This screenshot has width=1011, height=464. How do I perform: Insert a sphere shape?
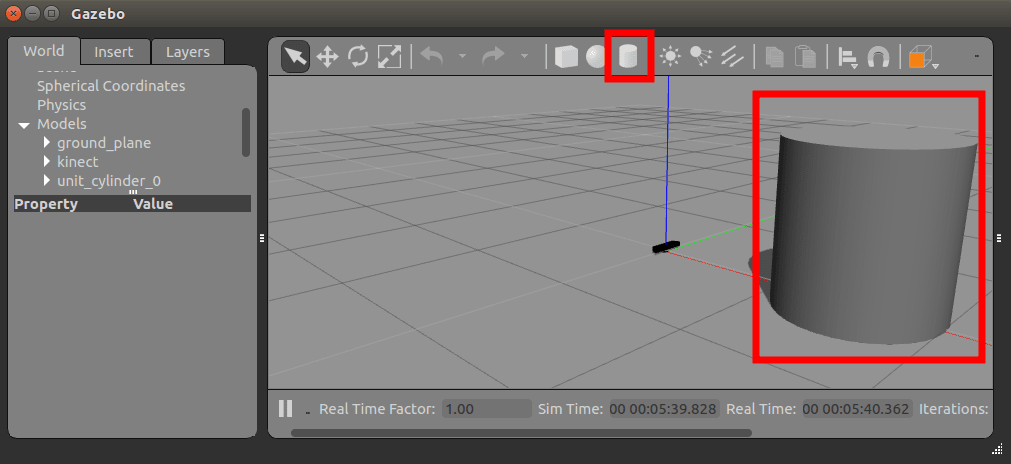click(x=596, y=57)
